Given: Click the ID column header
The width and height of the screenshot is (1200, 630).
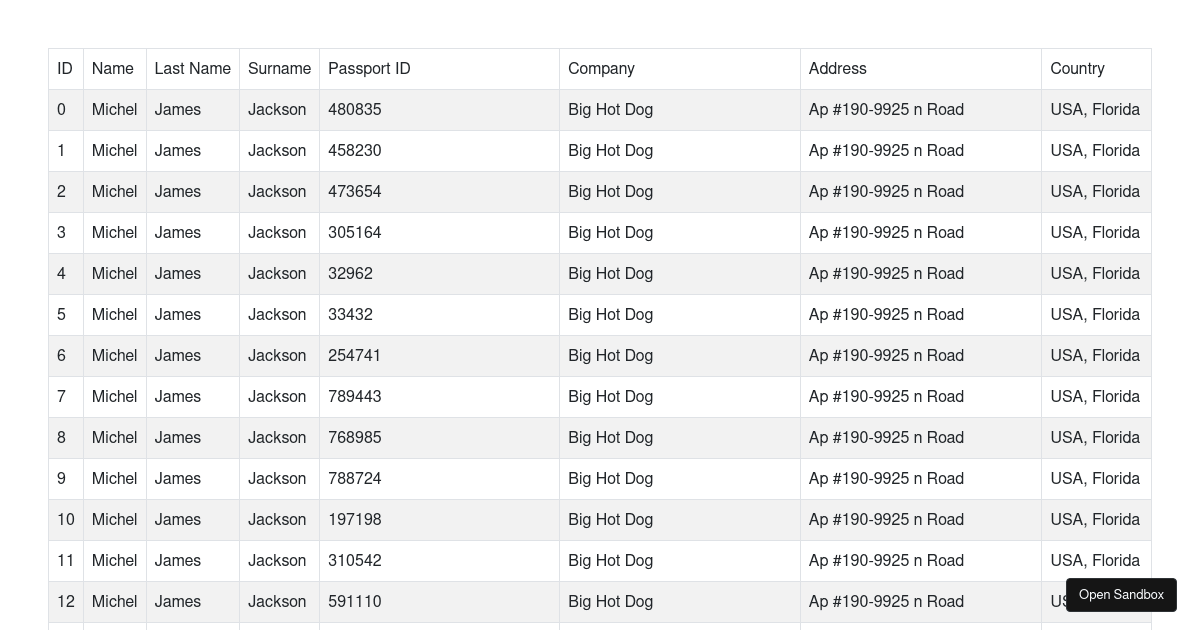Looking at the screenshot, I should tap(65, 69).
